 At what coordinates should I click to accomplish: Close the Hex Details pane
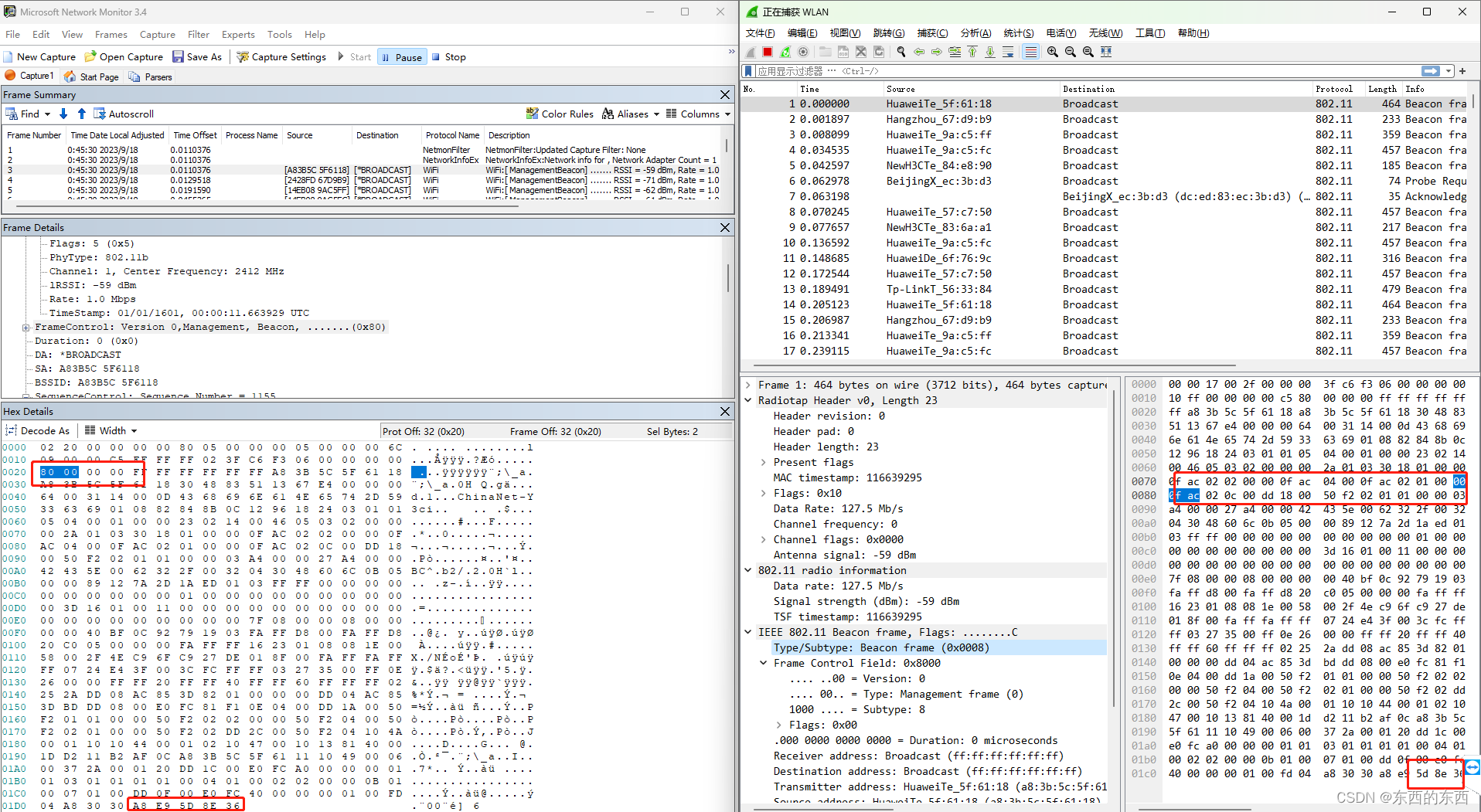725,411
